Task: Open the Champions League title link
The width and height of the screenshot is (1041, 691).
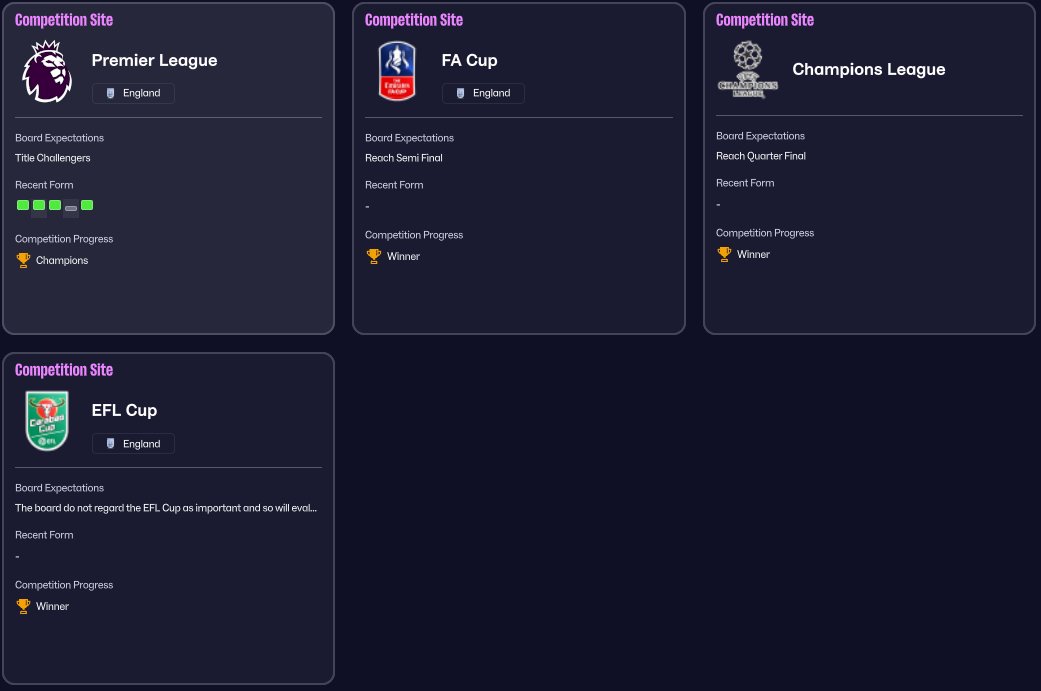Action: coord(868,69)
